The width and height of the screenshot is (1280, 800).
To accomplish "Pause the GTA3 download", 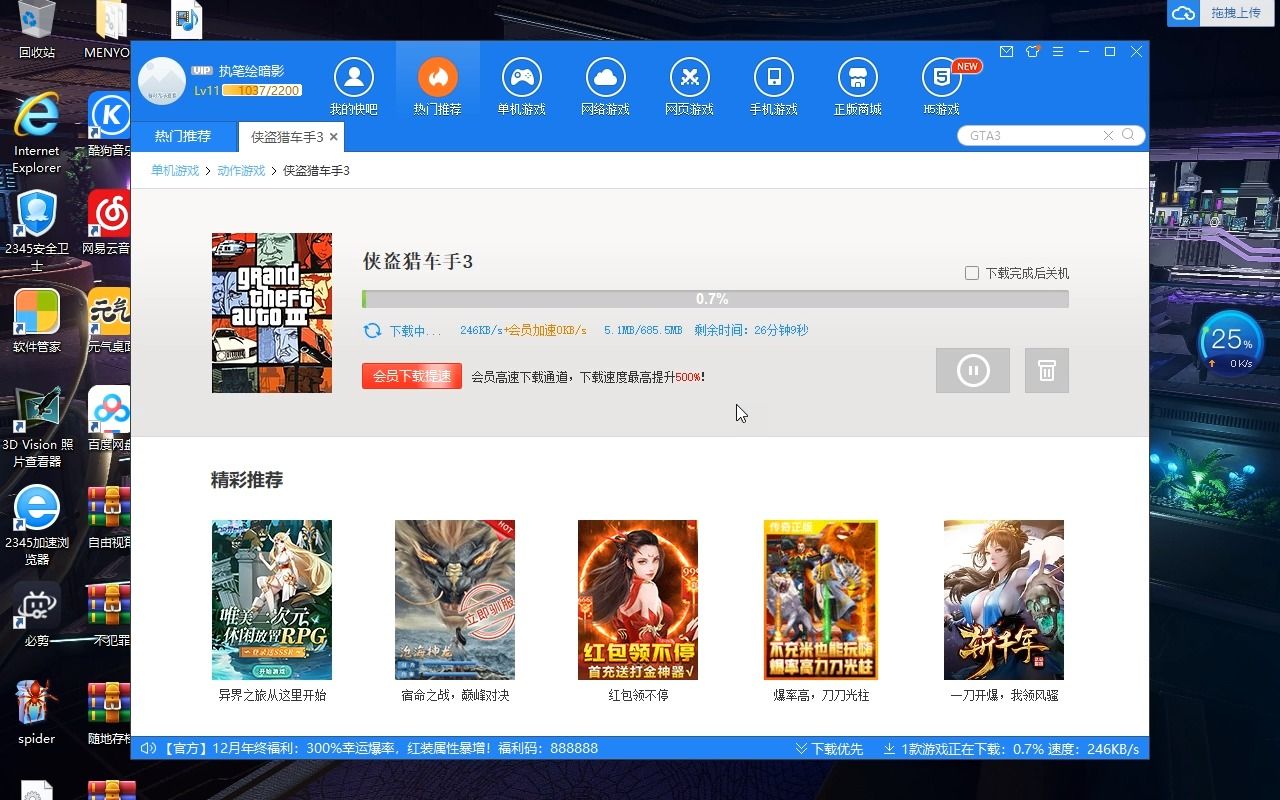I will click(x=973, y=371).
